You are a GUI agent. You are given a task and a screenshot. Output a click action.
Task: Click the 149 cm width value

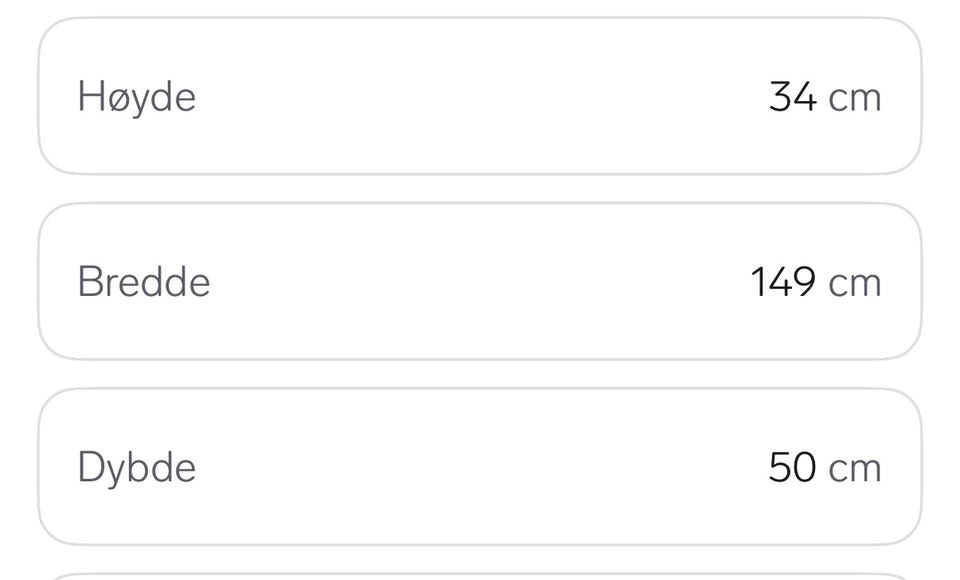[x=816, y=282]
